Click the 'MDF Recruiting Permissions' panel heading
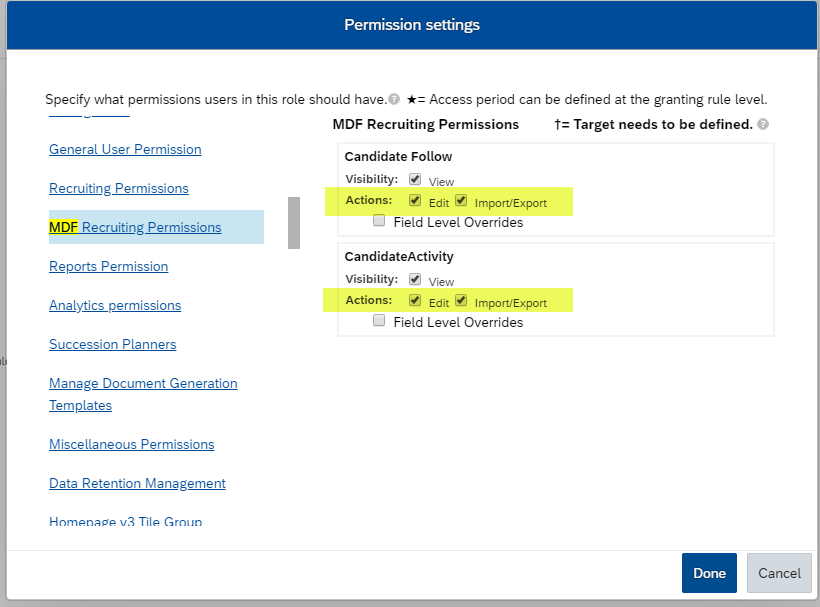The image size is (820, 607). [426, 124]
